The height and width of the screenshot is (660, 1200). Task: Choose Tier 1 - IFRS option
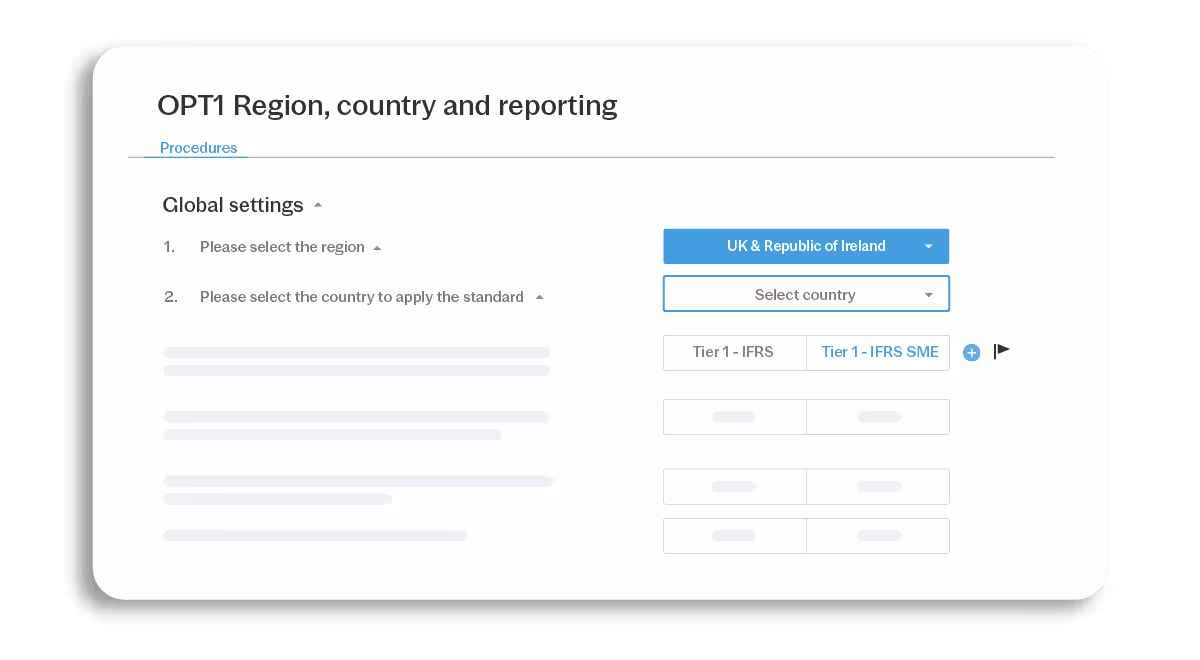click(734, 352)
